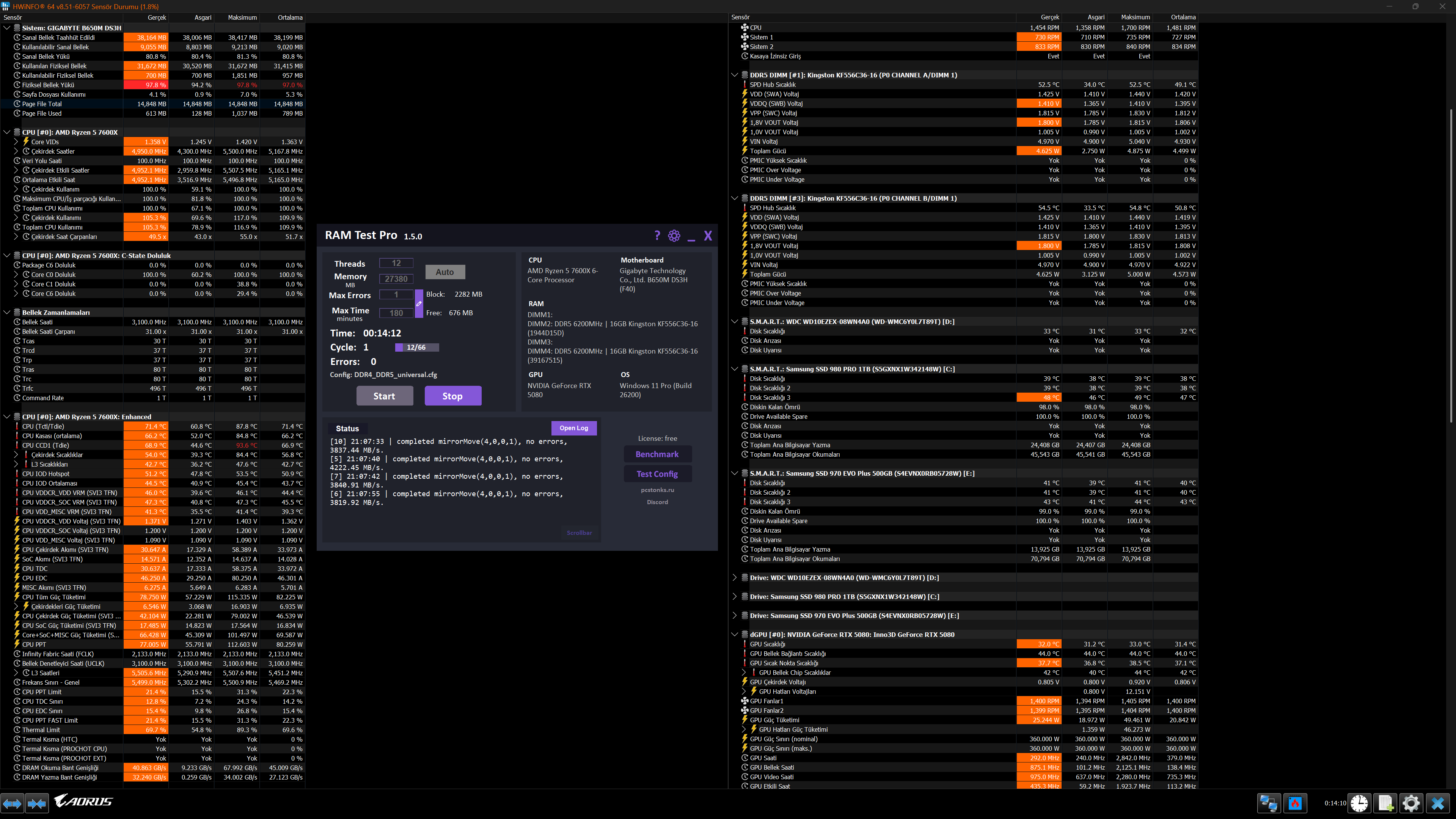Viewport: 1456px width, 819px height.
Task: Click the flame chip icon in HWiNFO
Action: click(x=1295, y=803)
